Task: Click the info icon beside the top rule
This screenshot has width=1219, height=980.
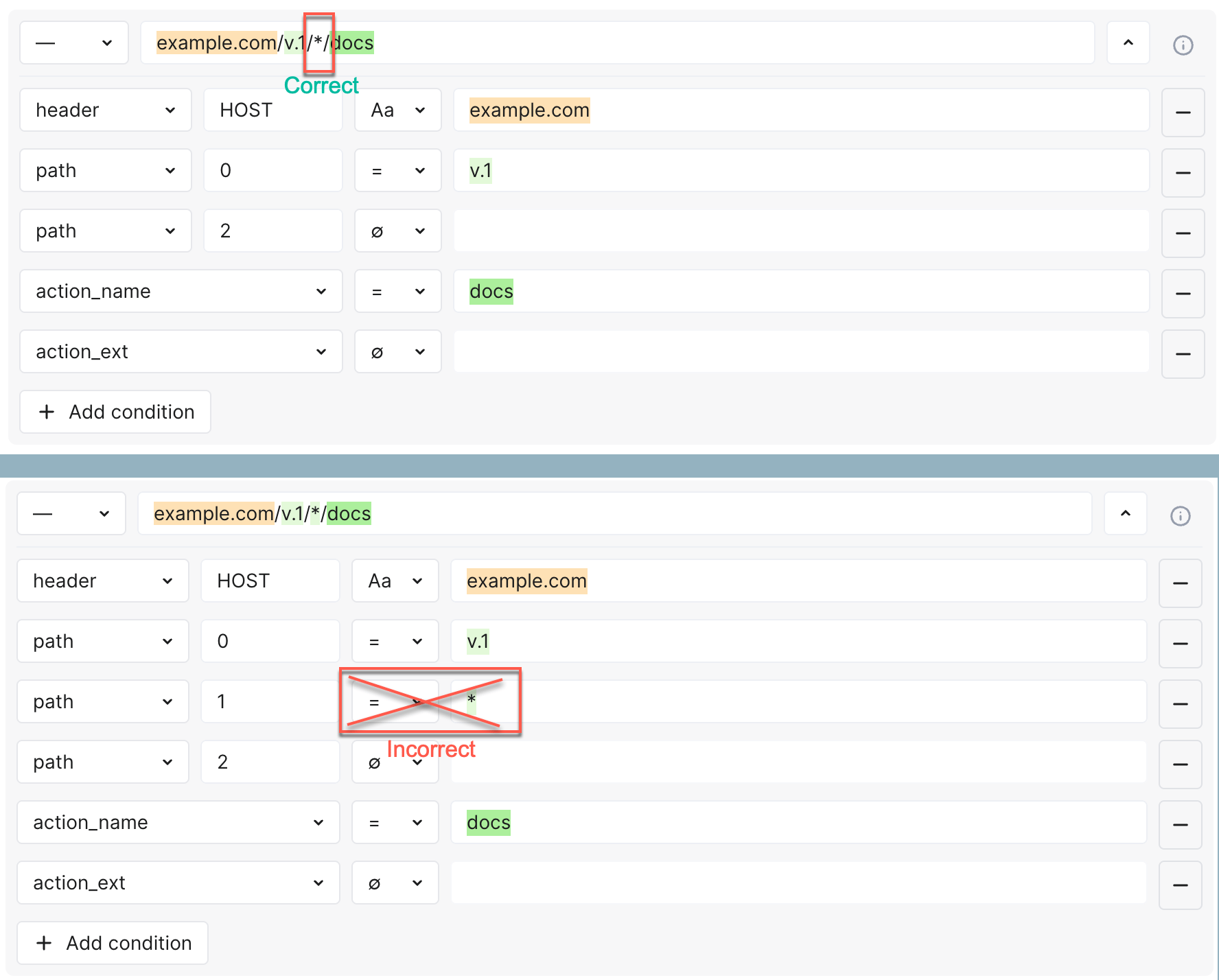Action: (x=1182, y=45)
